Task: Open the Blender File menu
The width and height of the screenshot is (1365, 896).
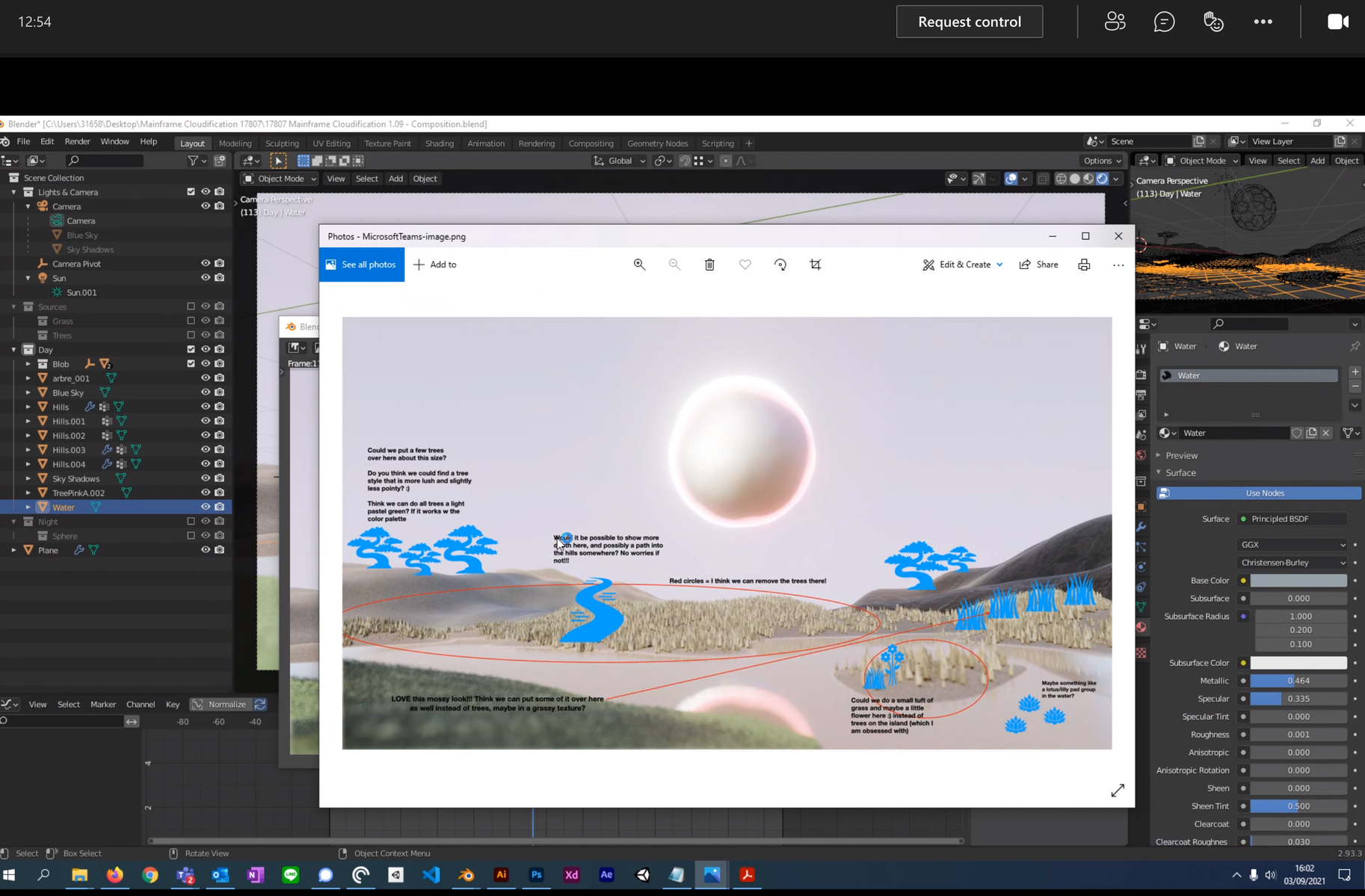Action: [x=23, y=141]
